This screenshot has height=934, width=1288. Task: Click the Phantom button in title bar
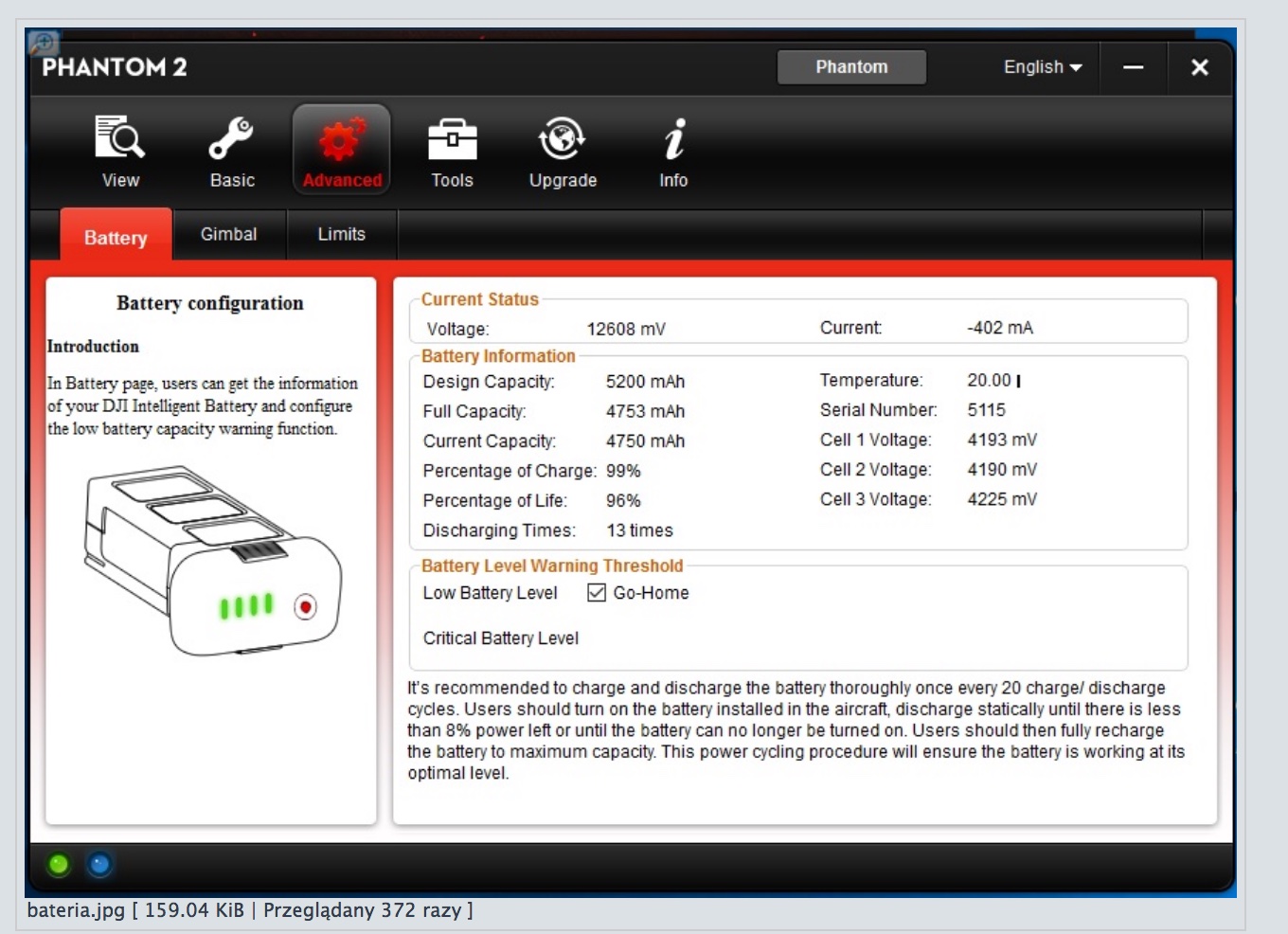pyautogui.click(x=851, y=67)
